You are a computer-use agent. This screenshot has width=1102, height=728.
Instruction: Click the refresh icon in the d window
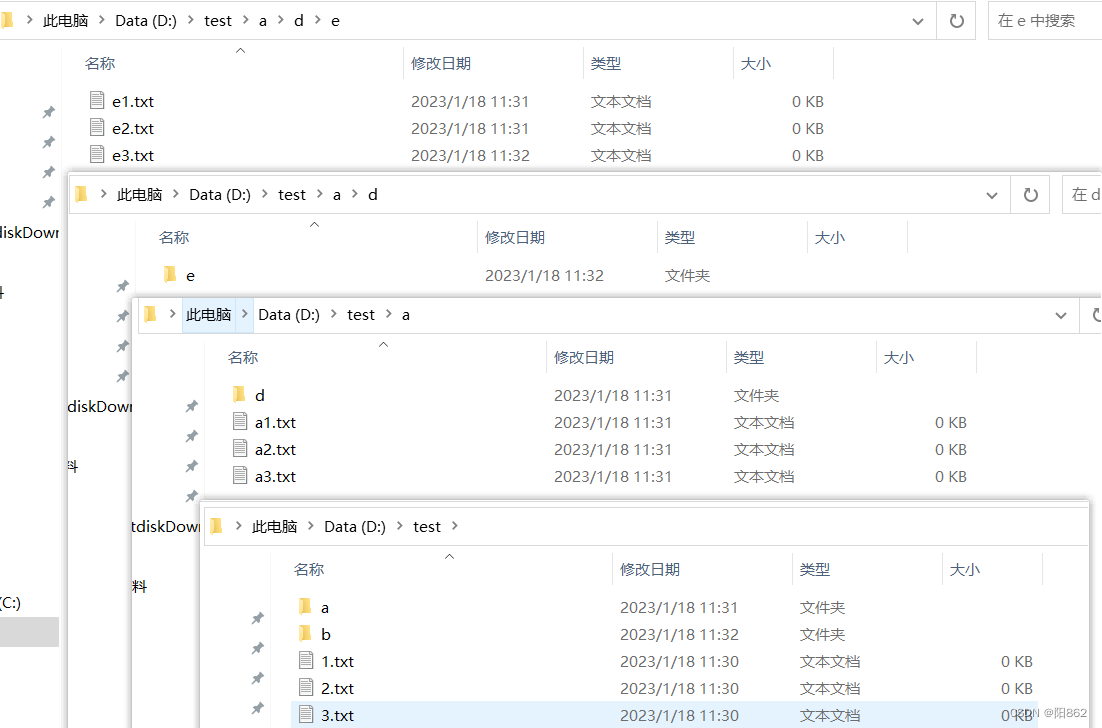coord(1030,194)
